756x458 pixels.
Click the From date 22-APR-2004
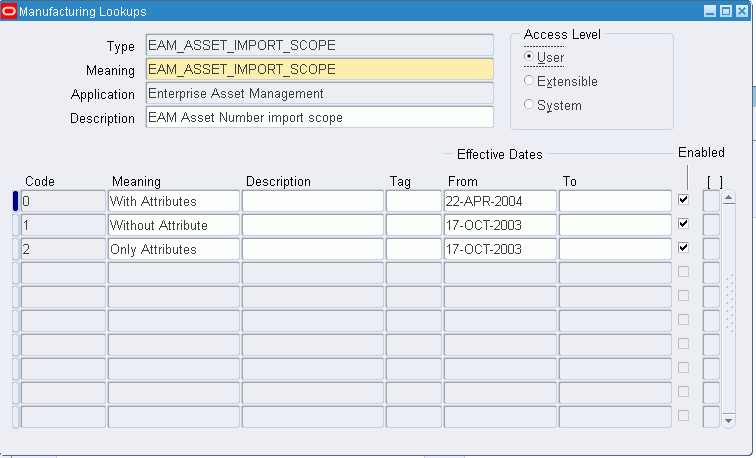click(500, 201)
